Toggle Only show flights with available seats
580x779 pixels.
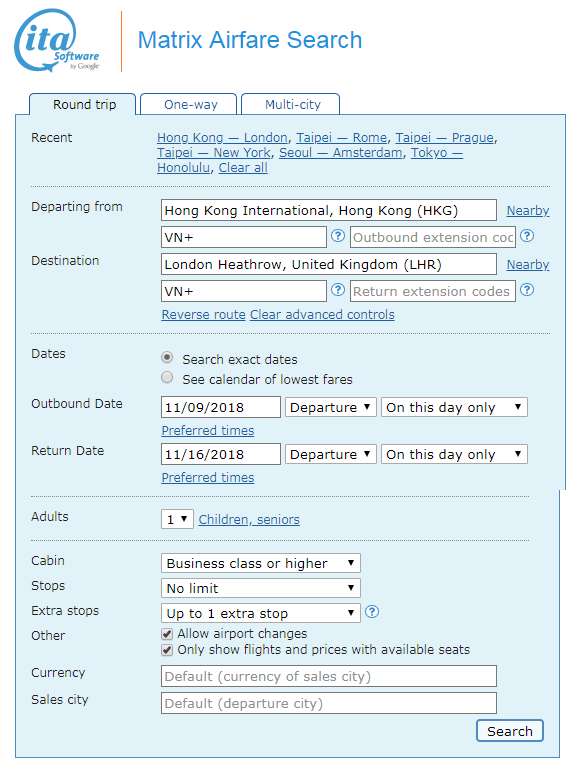point(167,650)
